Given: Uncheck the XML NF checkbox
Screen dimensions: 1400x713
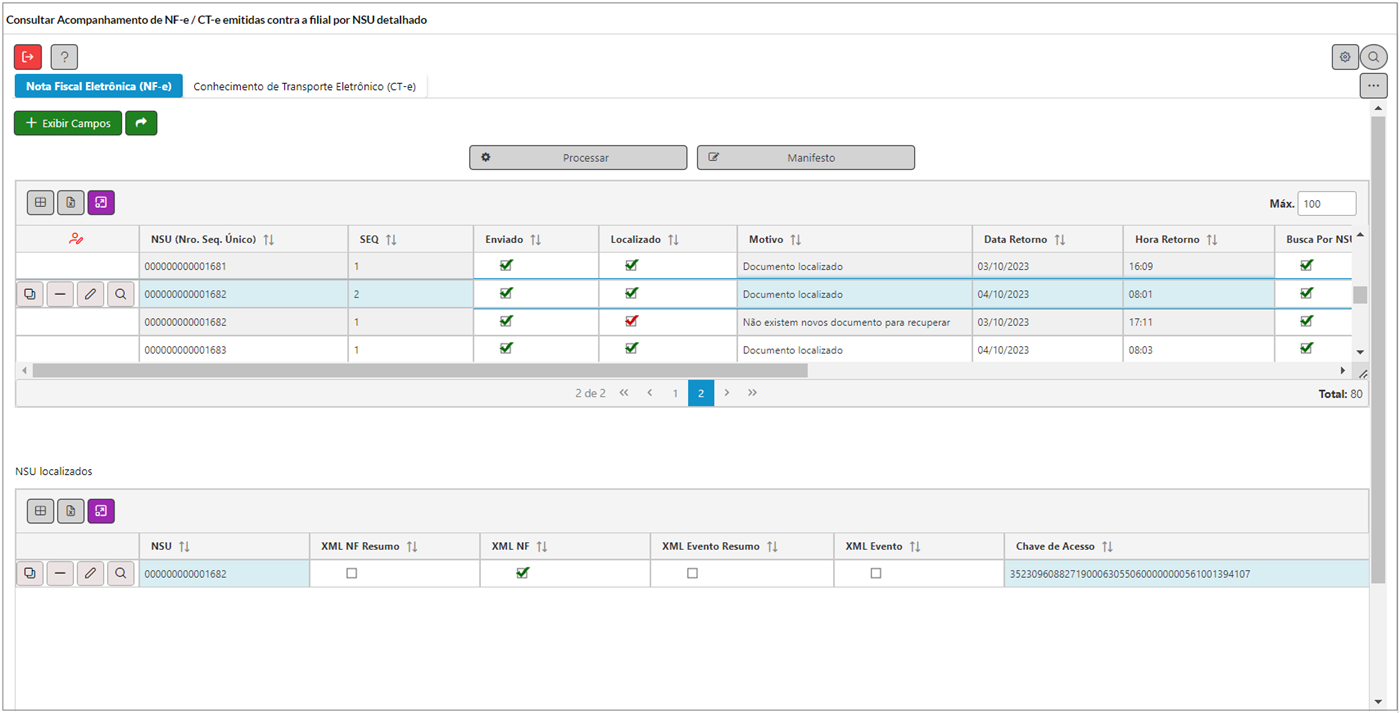Looking at the screenshot, I should pyautogui.click(x=522, y=573).
